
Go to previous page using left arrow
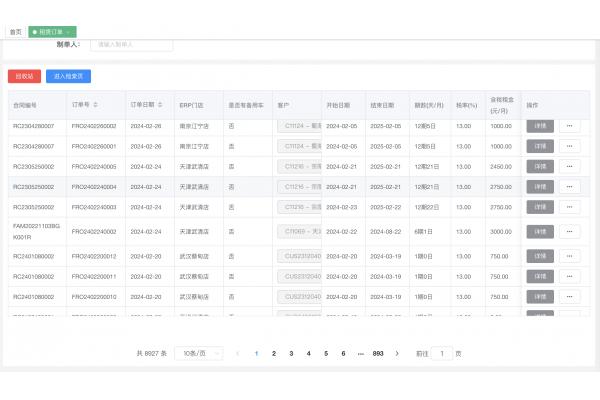click(237, 353)
